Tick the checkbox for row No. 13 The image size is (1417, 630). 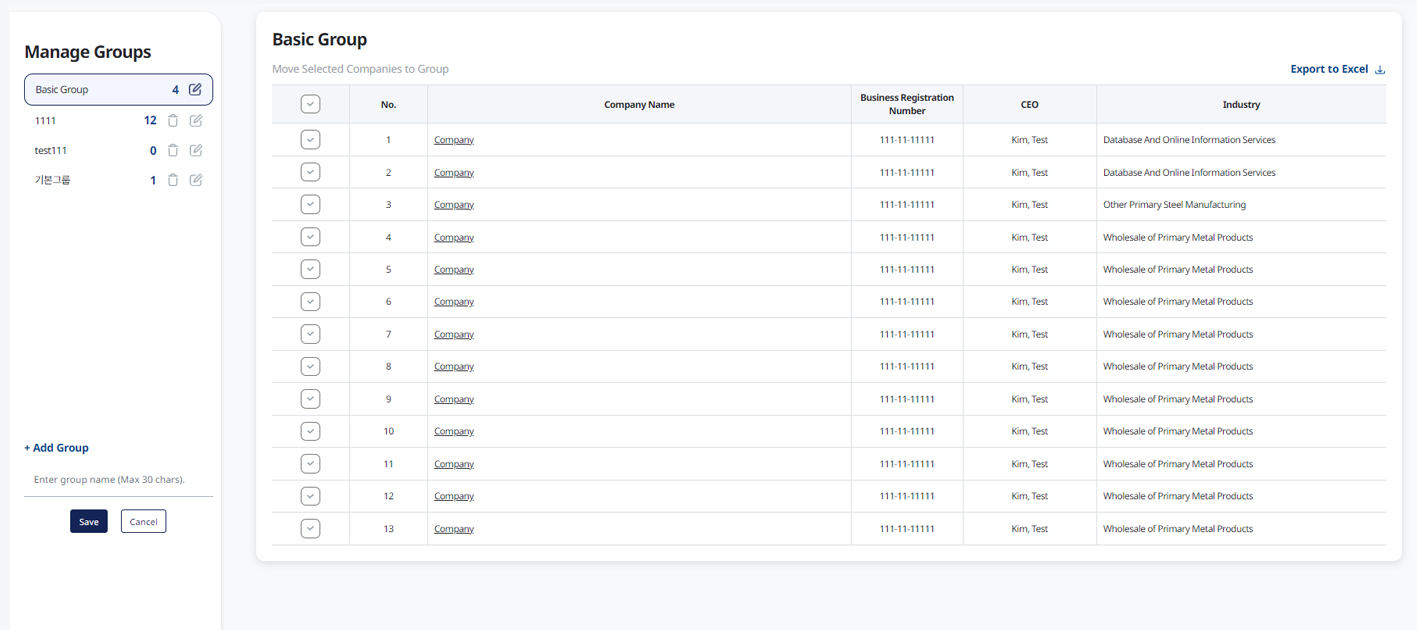(310, 528)
